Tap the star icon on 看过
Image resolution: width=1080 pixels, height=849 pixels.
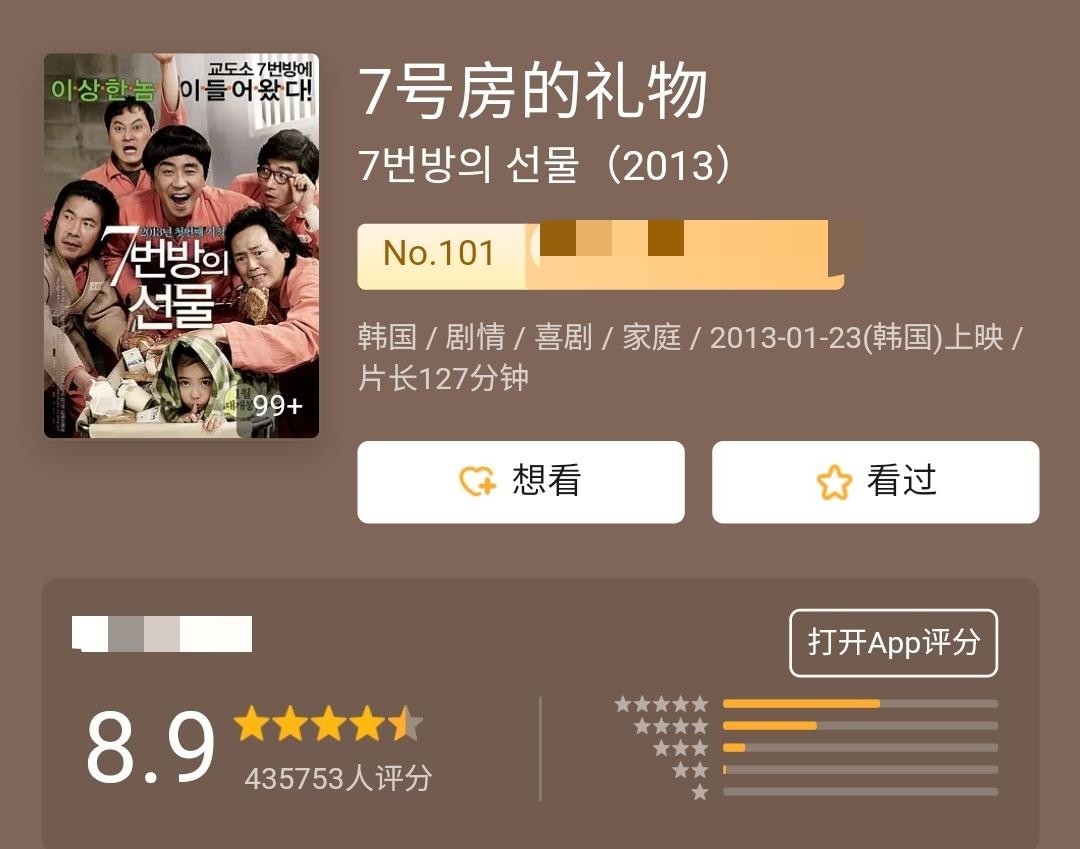834,482
